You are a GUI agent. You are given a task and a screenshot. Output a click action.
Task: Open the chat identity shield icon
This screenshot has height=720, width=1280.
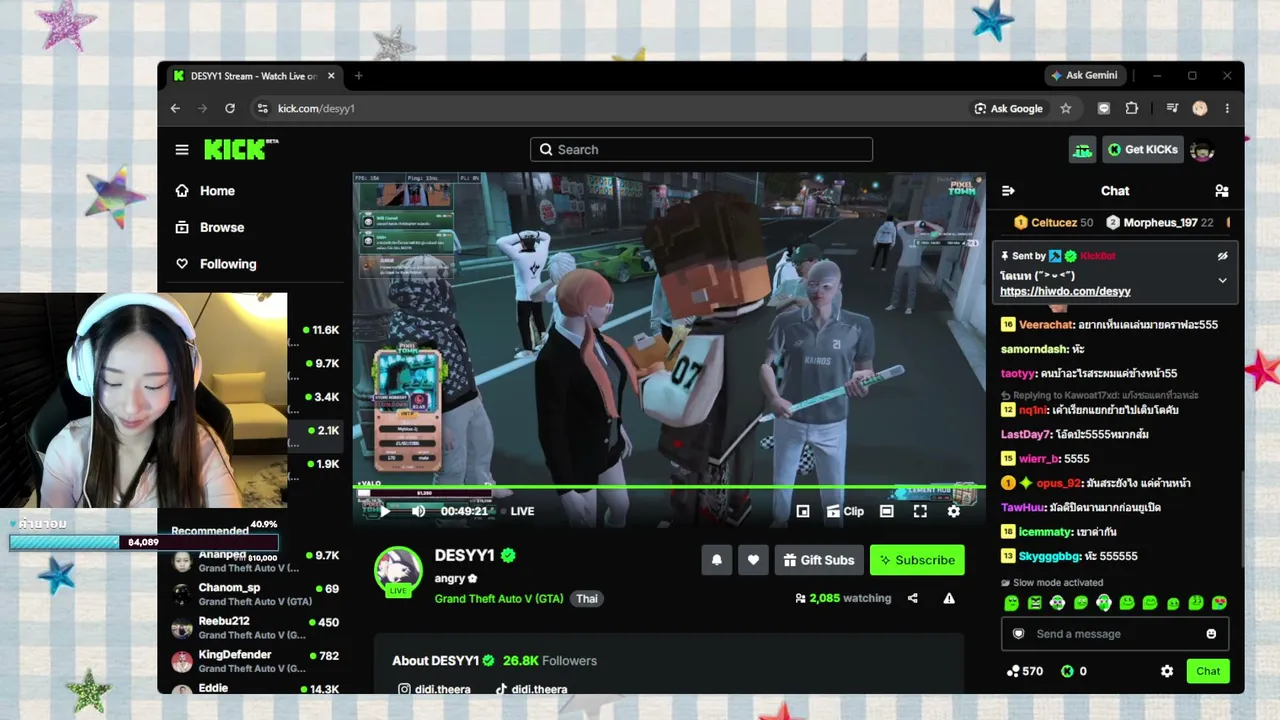[x=1019, y=634]
